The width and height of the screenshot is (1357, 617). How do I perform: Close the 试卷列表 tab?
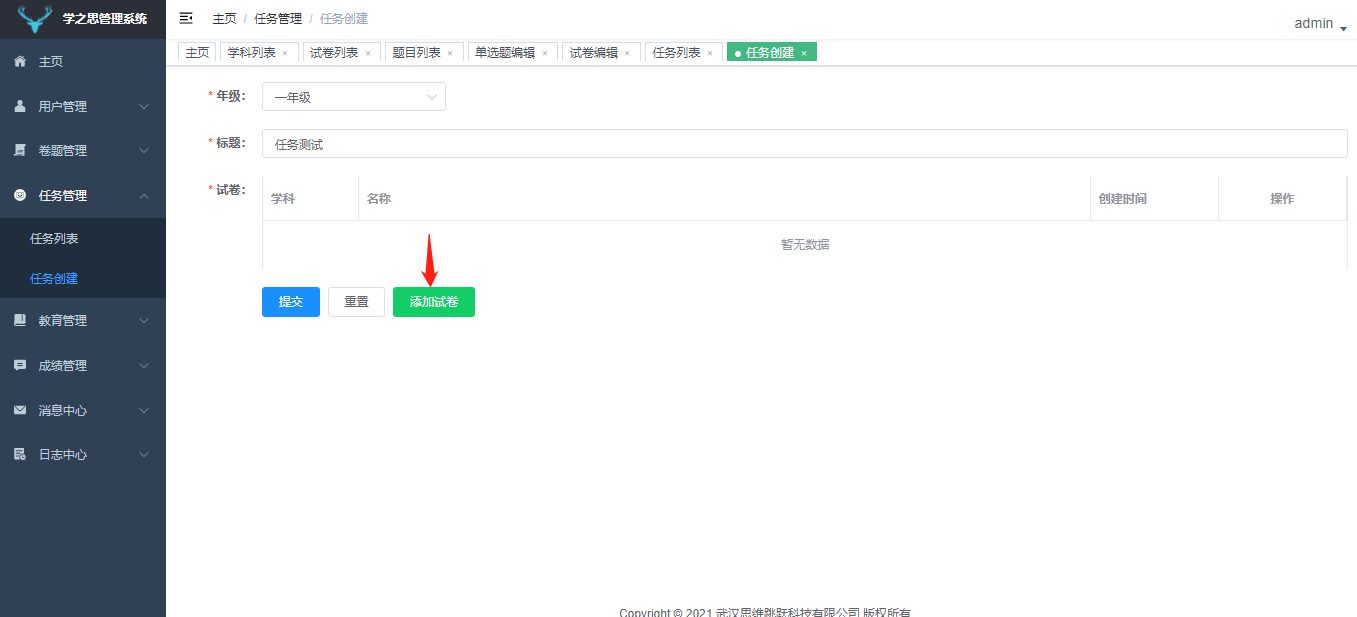tap(366, 51)
